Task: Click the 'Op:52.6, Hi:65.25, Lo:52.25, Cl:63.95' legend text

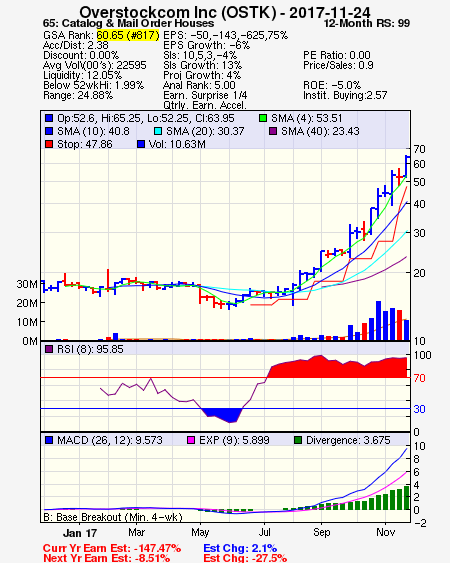Action: tap(146, 118)
